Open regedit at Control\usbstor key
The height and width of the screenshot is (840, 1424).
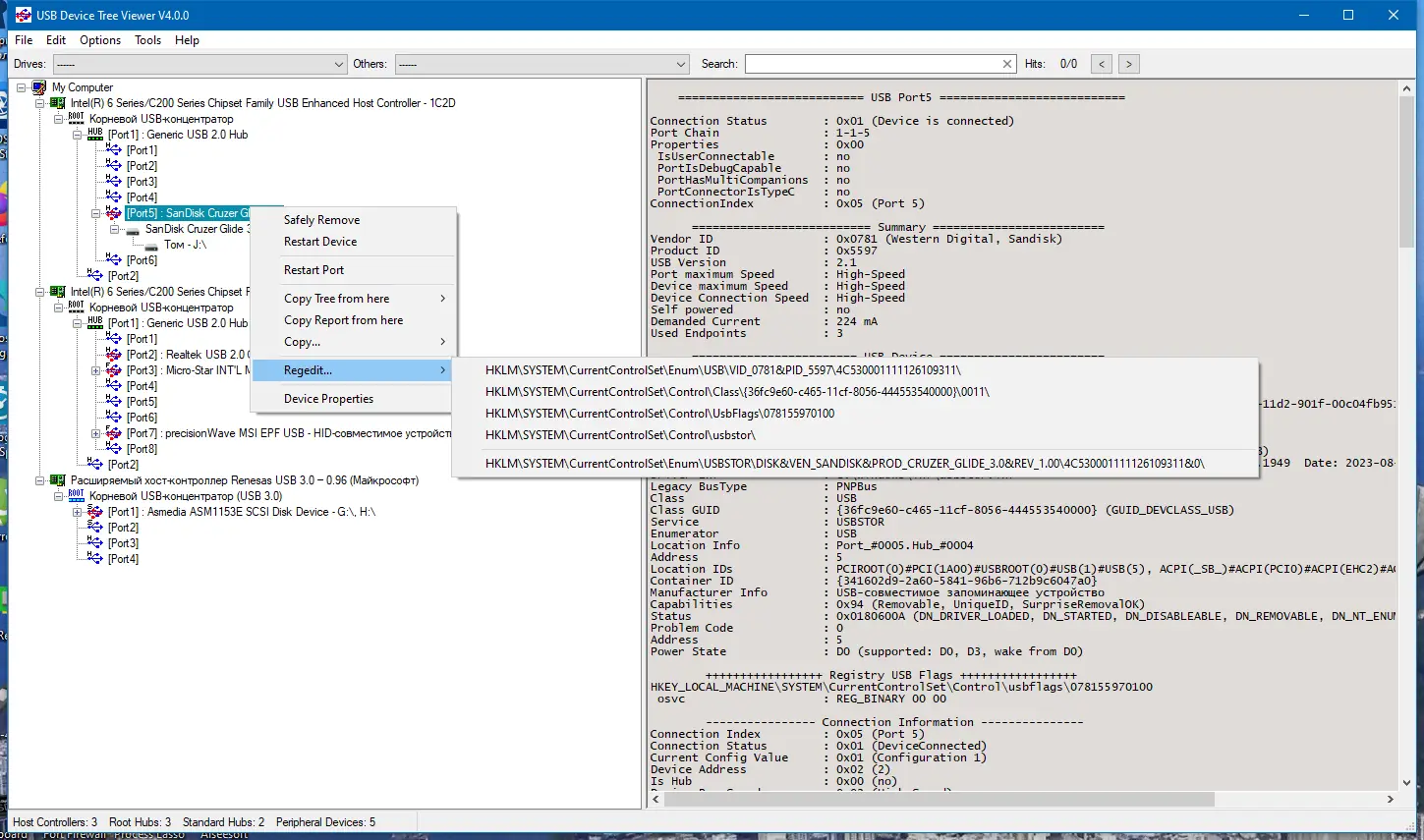tap(855, 435)
